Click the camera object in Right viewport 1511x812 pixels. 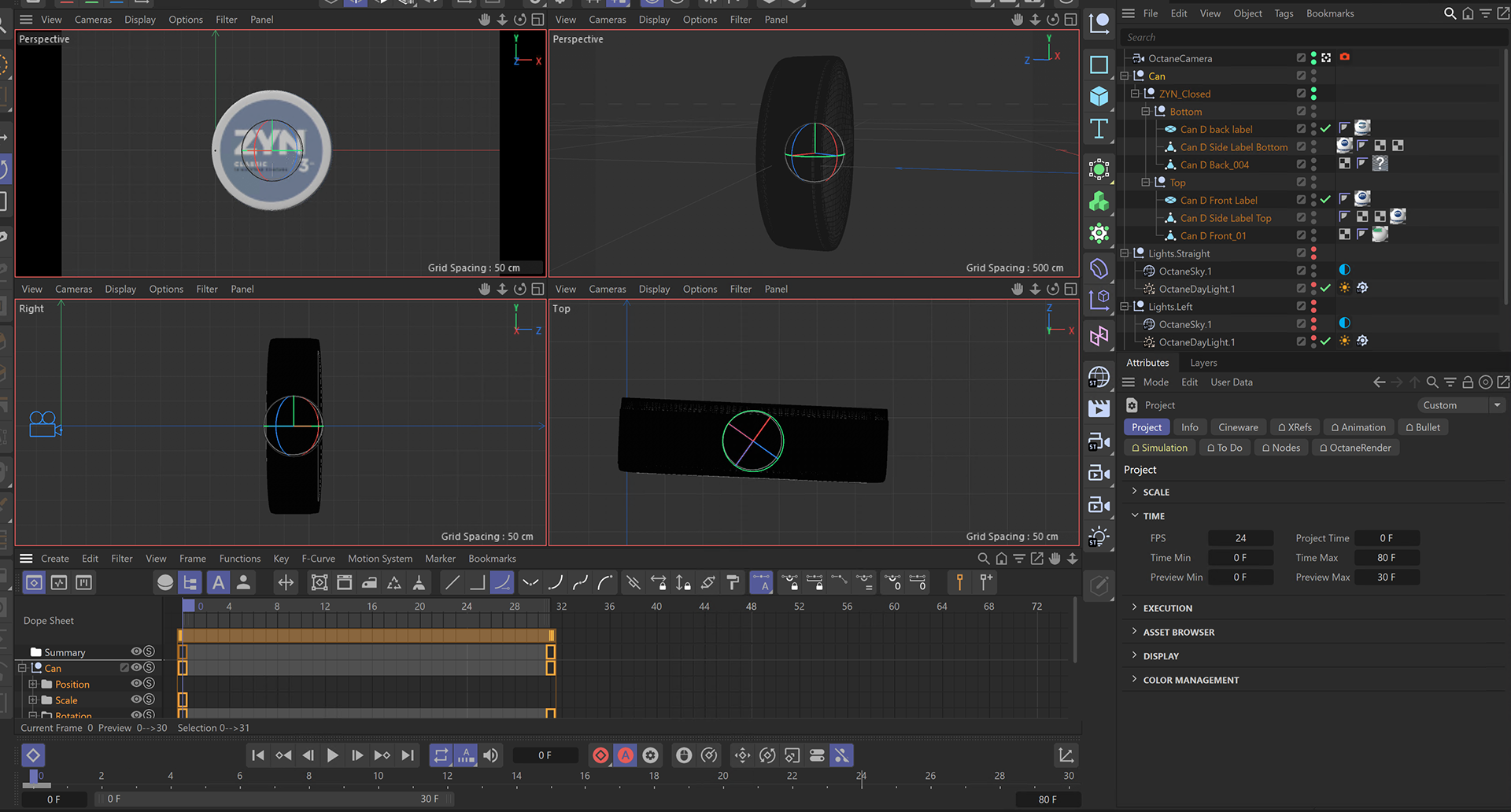(x=45, y=424)
